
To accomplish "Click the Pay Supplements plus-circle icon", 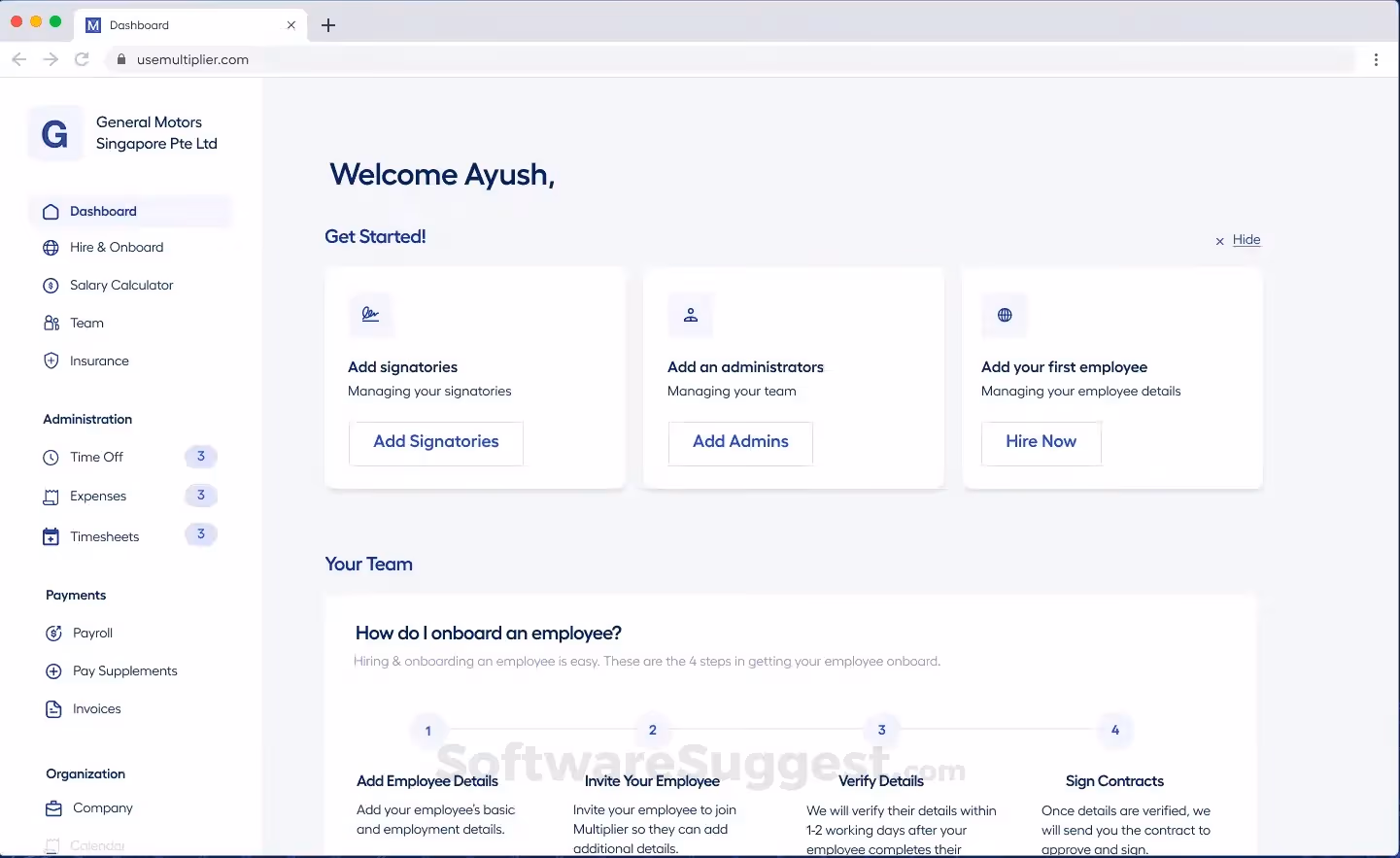I will point(54,671).
